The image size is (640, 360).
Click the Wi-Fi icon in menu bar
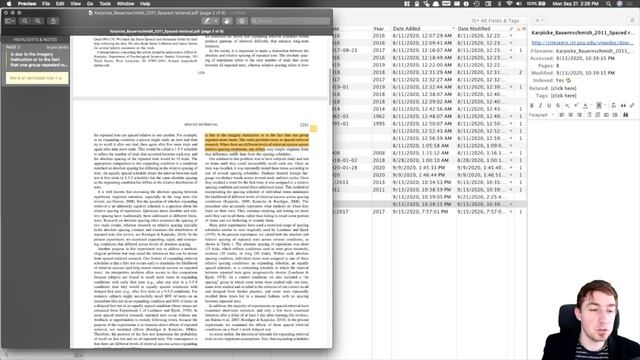point(509,4)
